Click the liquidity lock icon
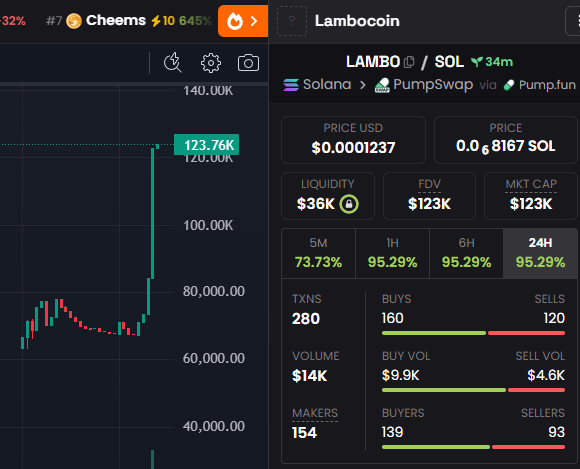Image resolution: width=580 pixels, height=469 pixels. click(x=349, y=204)
